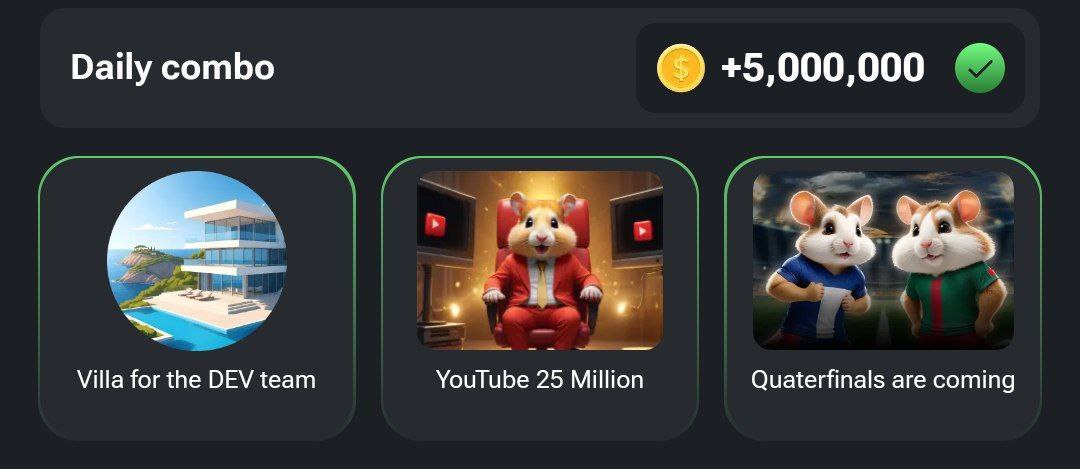
Task: Click the right red YouTube play icon
Action: point(642,229)
